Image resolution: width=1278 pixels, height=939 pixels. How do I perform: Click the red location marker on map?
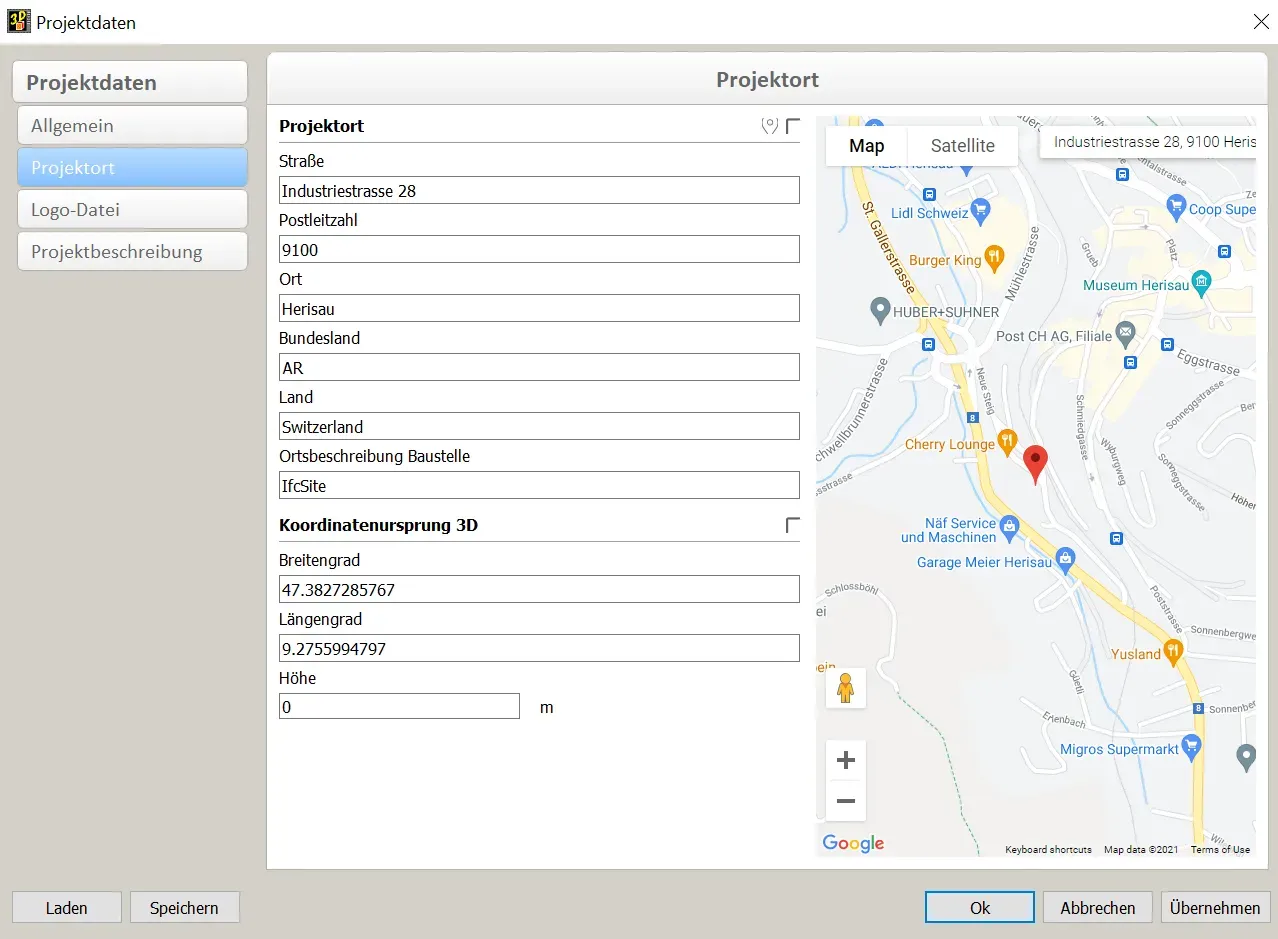(1036, 464)
